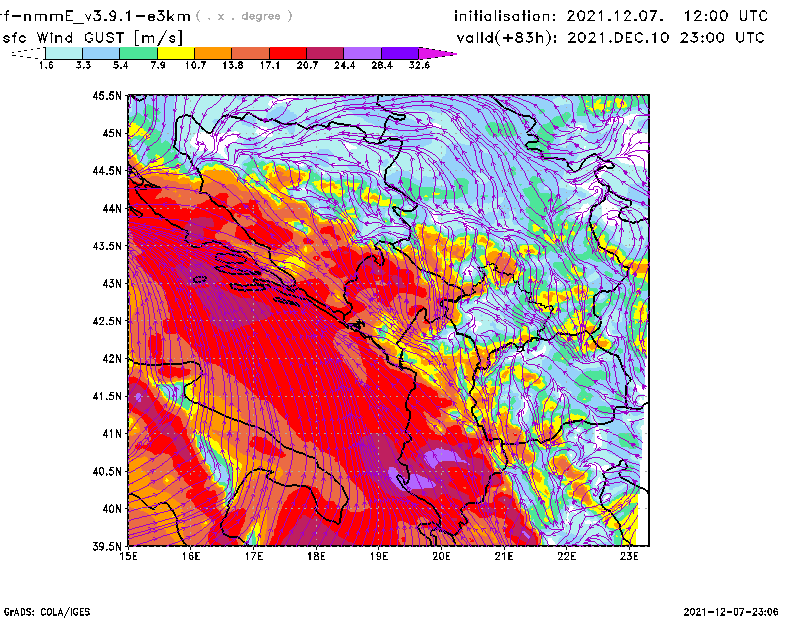Click the '( . x . degree )' resolution text
Screen dimensions: 800x618
(244, 16)
